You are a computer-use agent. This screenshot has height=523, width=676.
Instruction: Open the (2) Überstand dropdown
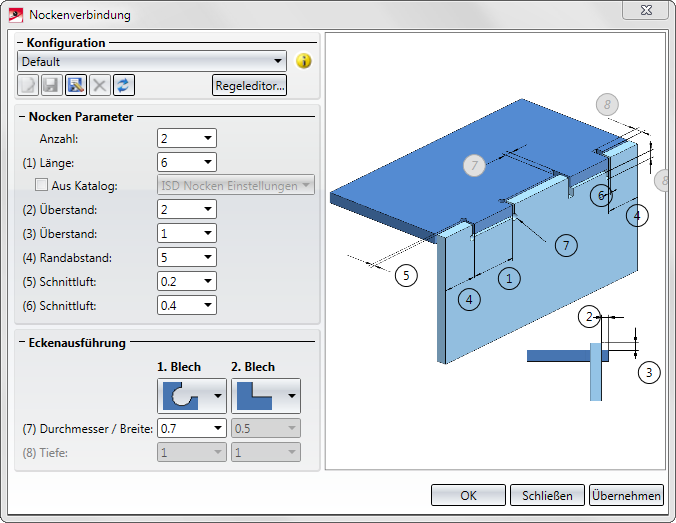point(208,209)
